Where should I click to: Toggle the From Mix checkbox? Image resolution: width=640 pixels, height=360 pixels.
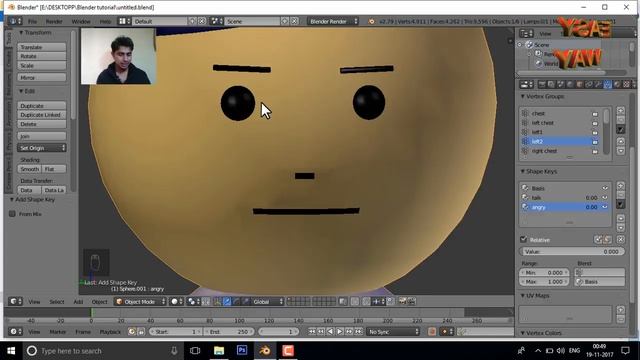click(12, 213)
